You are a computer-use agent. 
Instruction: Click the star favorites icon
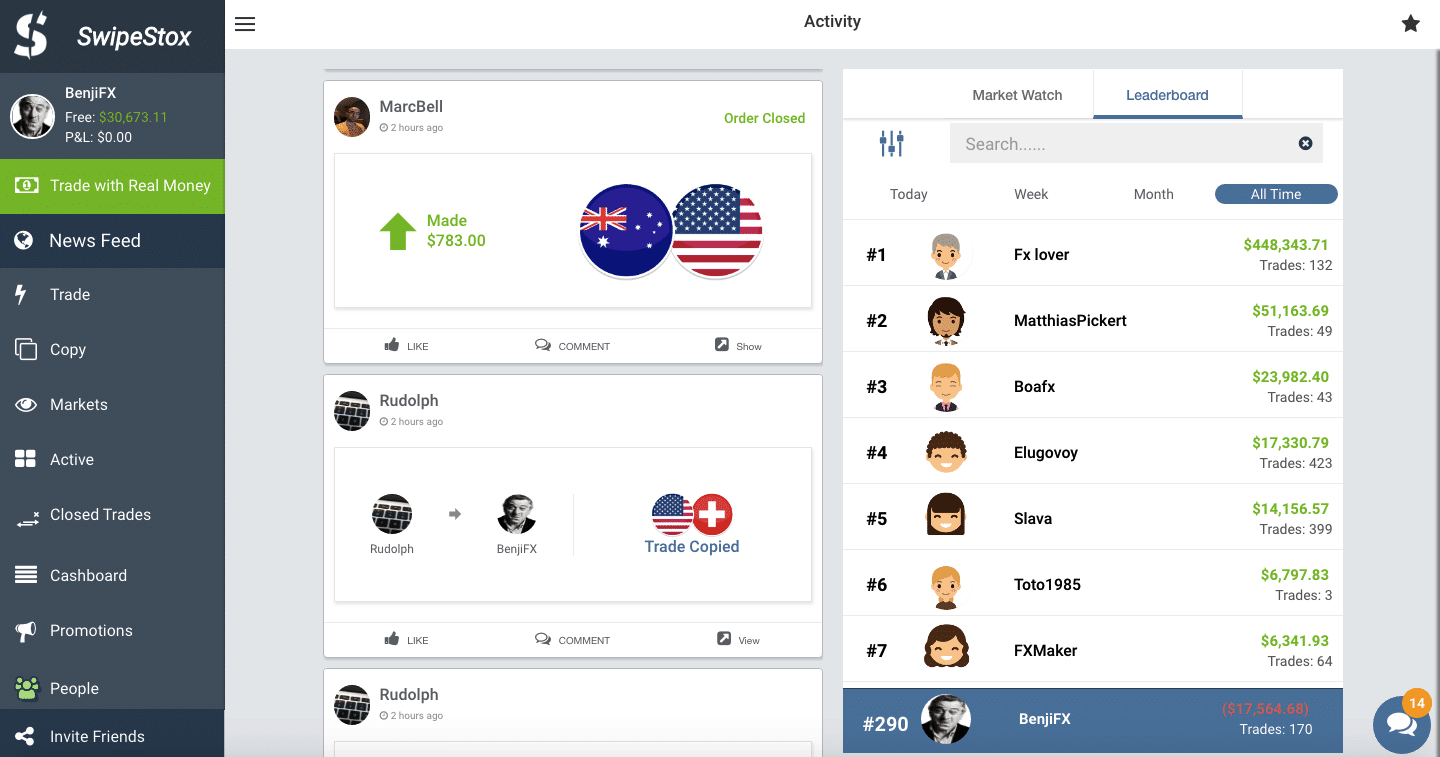(x=1410, y=23)
